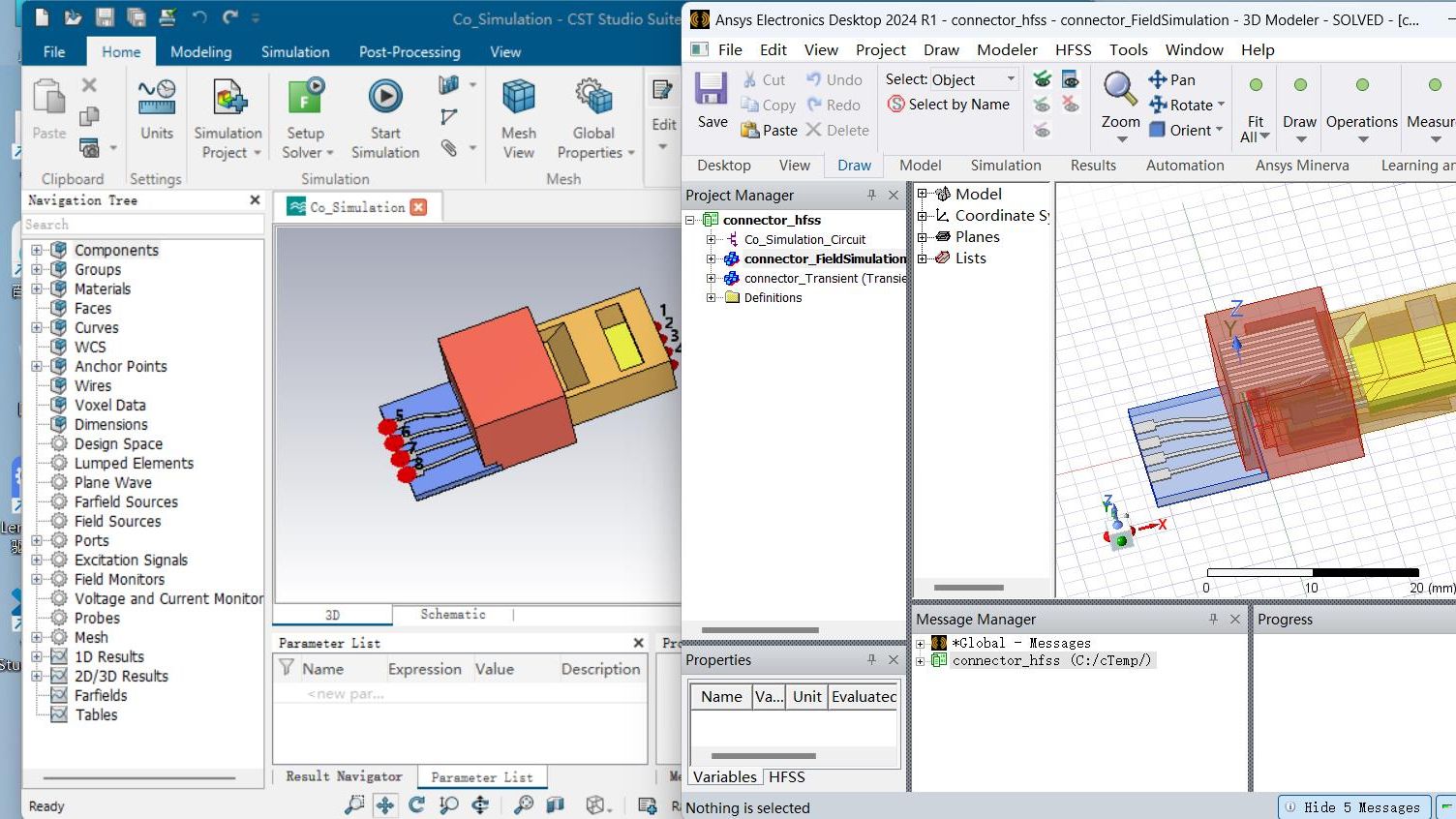This screenshot has width=1456, height=819.
Task: Click Save in Ansys Electronics Desktop
Action: [x=712, y=100]
